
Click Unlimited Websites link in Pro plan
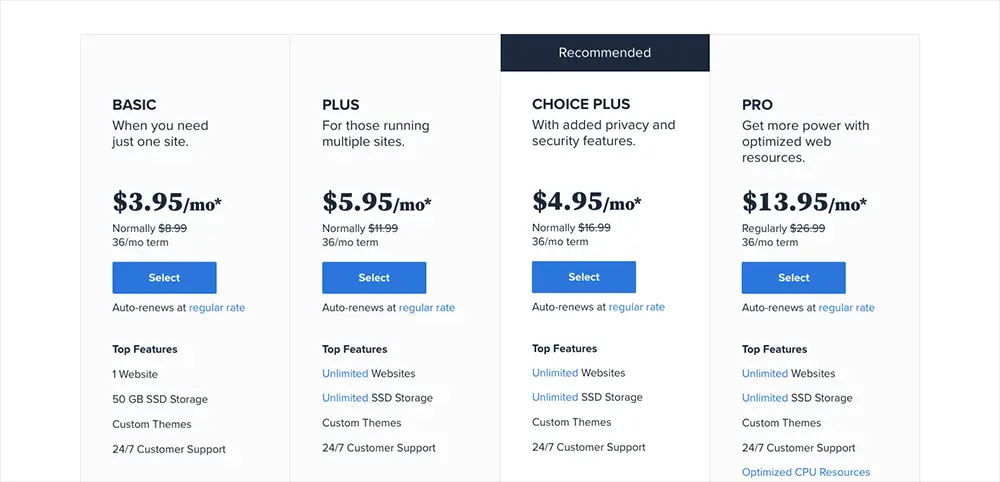(x=765, y=374)
